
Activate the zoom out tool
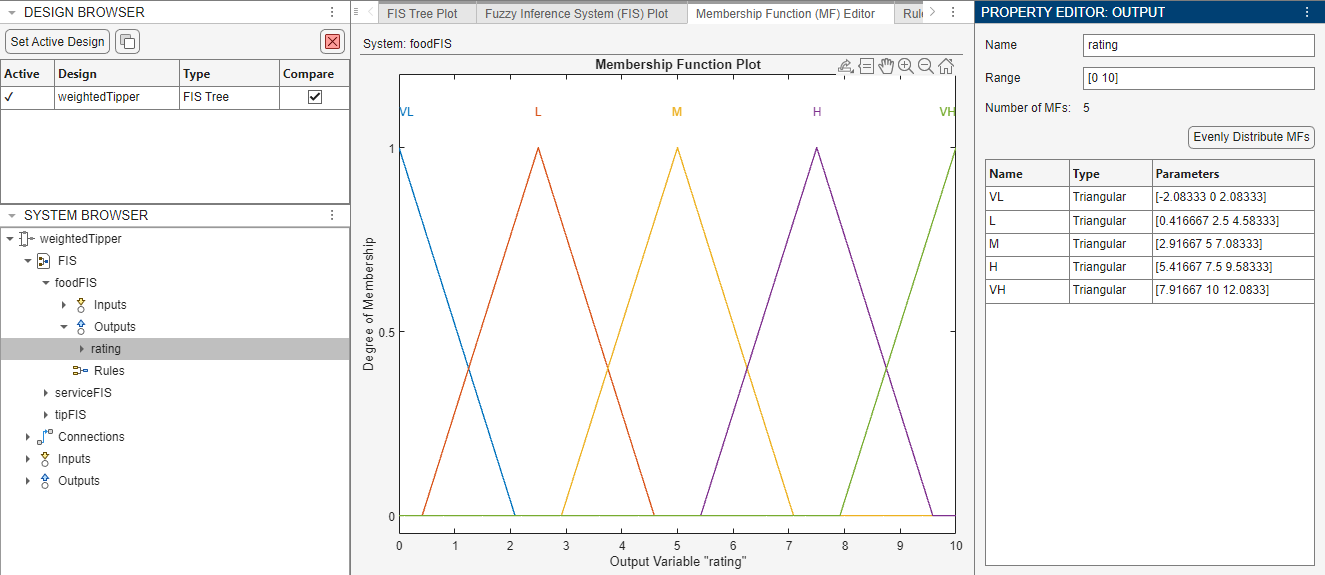coord(926,66)
